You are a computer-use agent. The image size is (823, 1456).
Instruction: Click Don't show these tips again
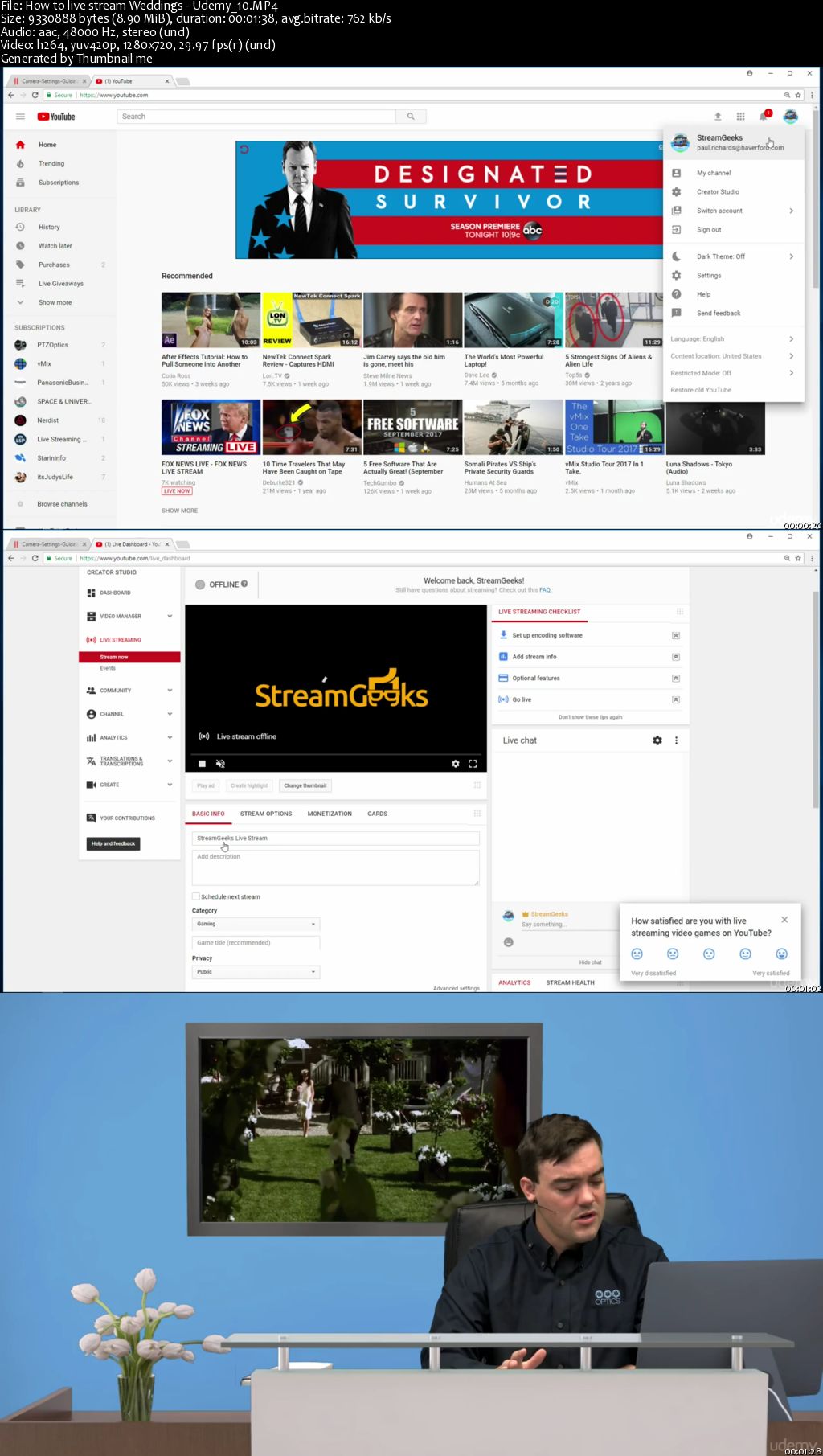[591, 717]
